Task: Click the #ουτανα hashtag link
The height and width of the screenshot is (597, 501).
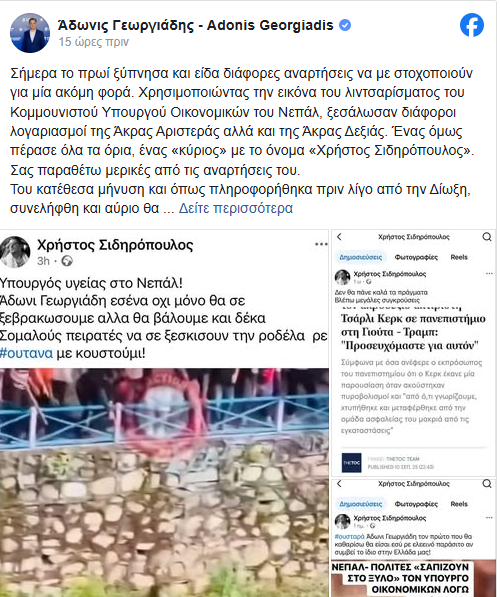Action: 26,353
